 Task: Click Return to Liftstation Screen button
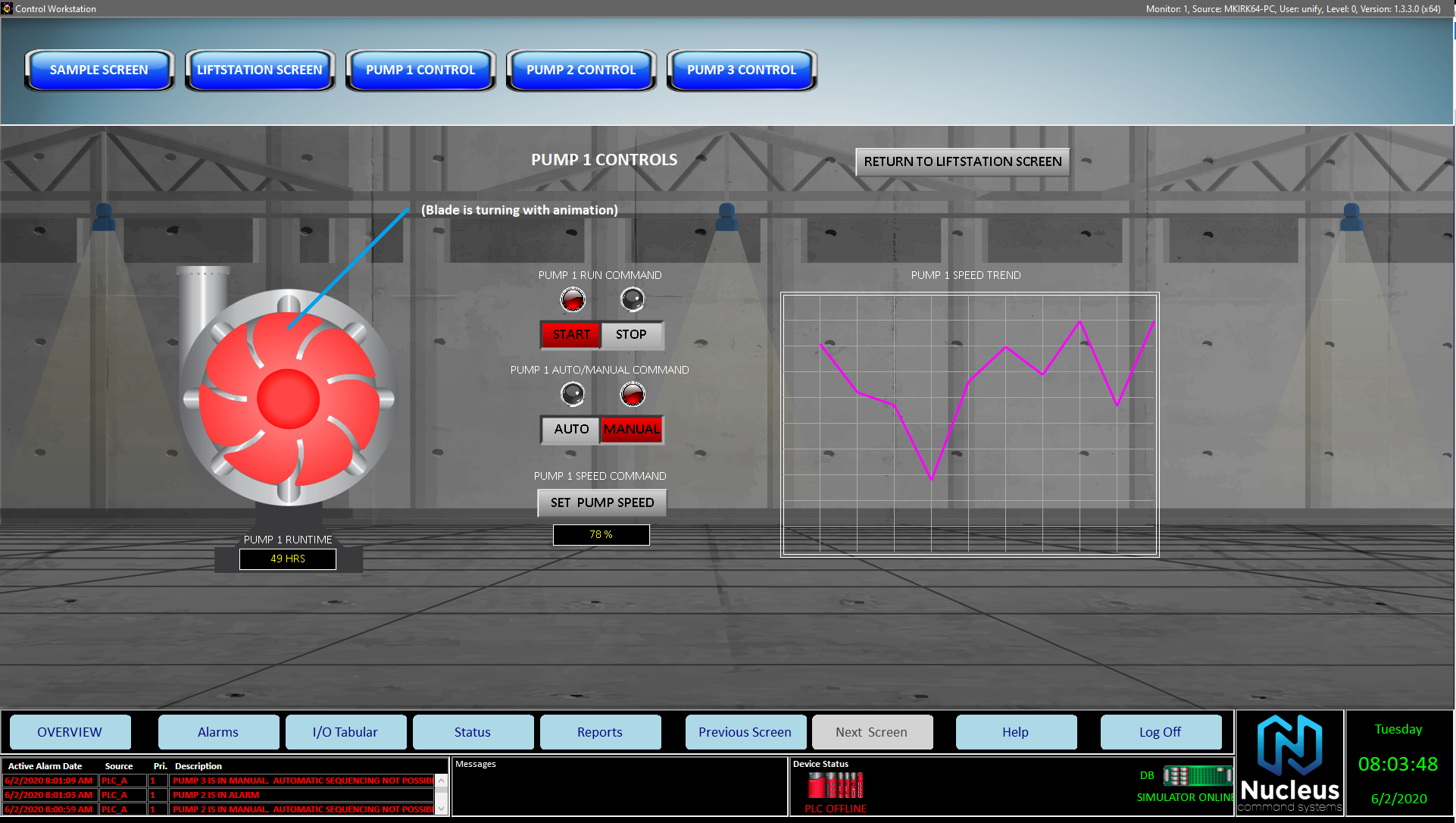pyautogui.click(x=962, y=161)
